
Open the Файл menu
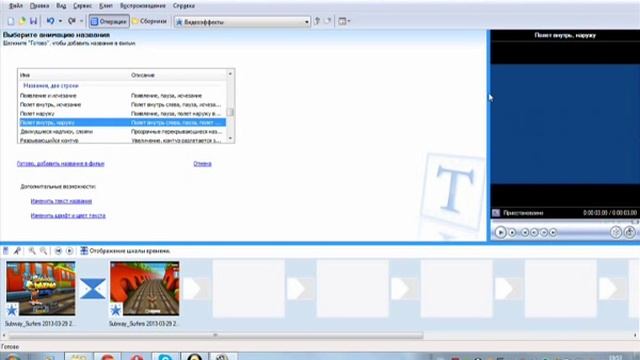(16, 6)
